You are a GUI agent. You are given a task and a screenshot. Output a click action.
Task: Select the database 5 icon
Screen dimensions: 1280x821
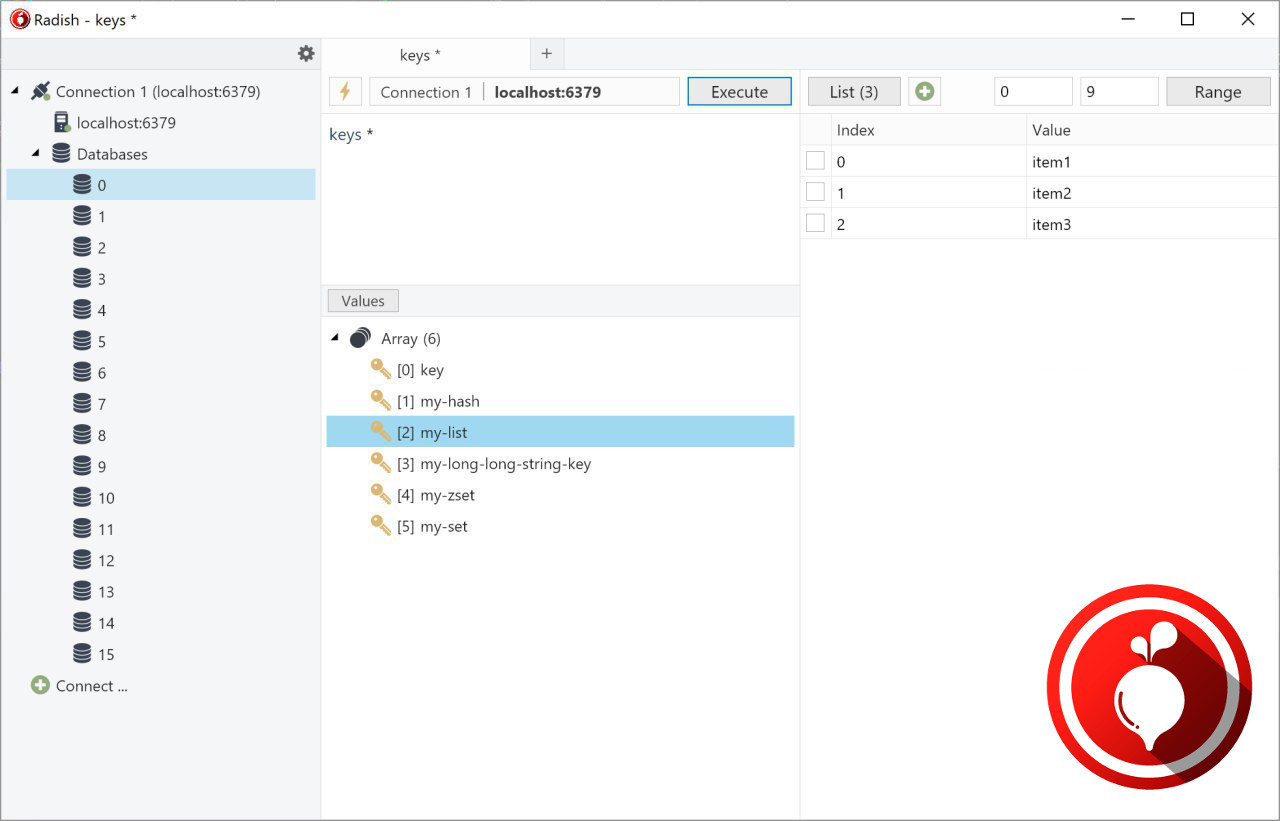pyautogui.click(x=82, y=341)
